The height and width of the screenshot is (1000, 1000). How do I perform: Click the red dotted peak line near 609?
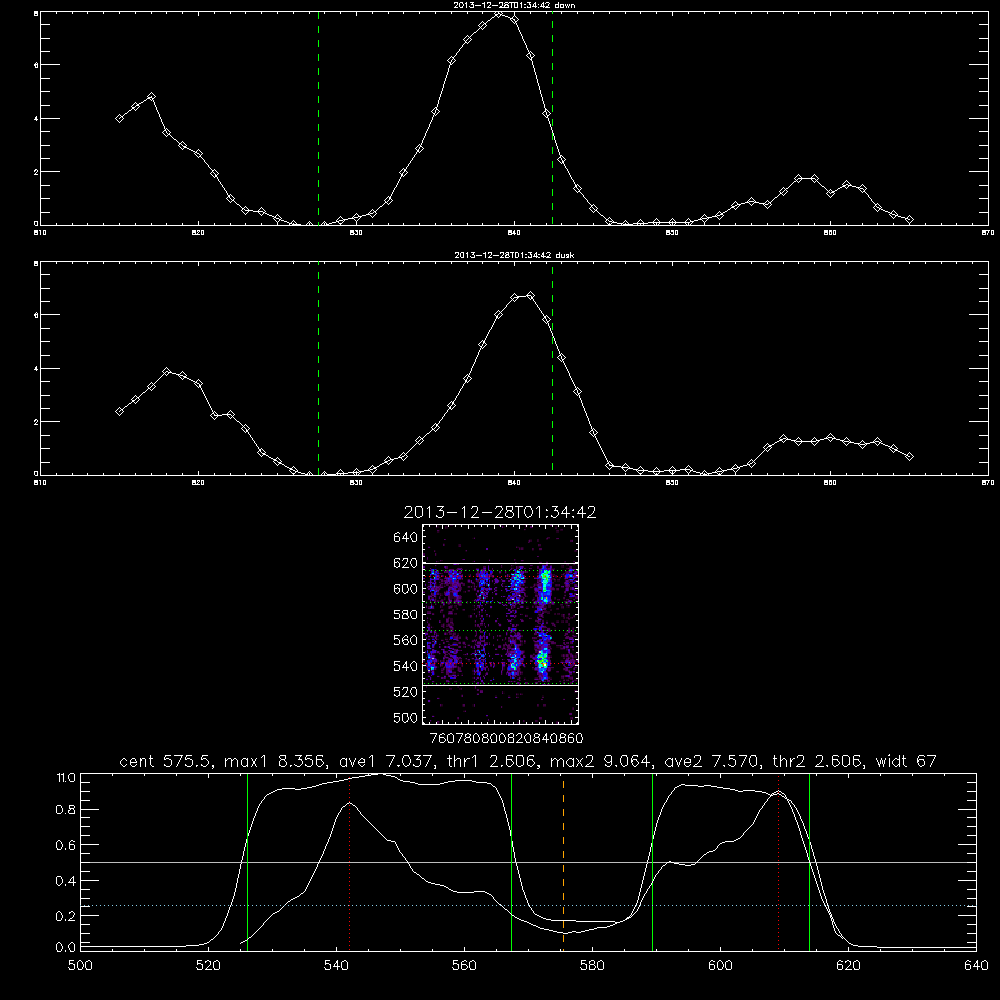tap(778, 861)
